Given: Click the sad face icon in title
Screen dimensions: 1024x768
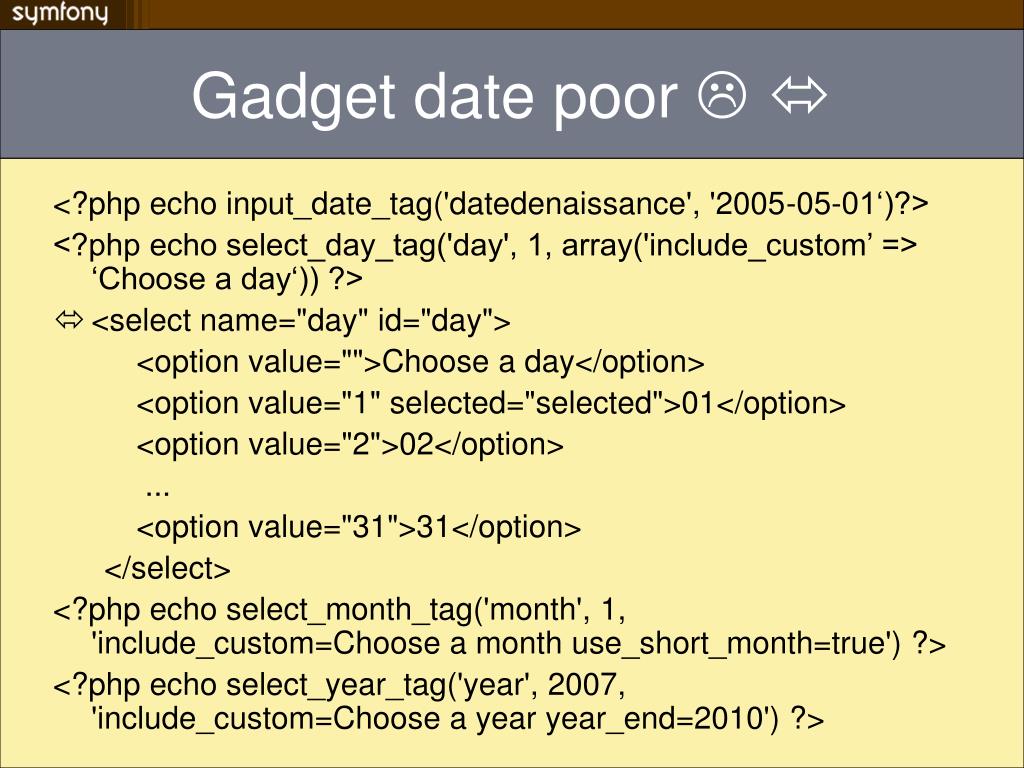Looking at the screenshot, I should [x=722, y=95].
